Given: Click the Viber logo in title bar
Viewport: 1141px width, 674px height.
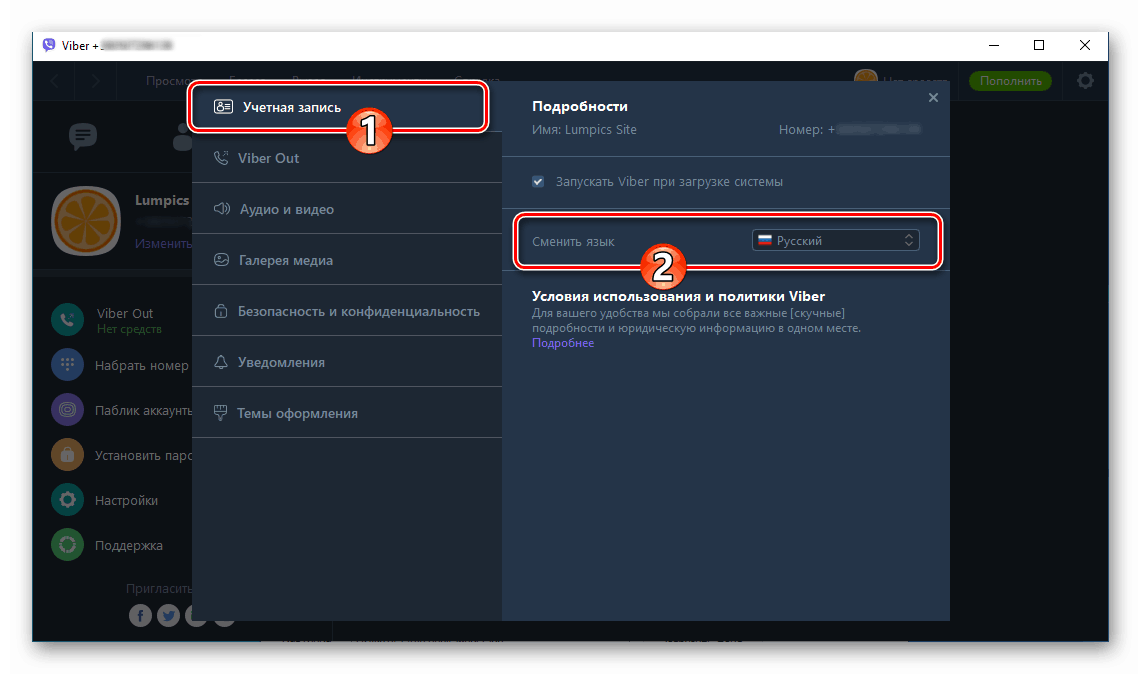Looking at the screenshot, I should [x=49, y=45].
